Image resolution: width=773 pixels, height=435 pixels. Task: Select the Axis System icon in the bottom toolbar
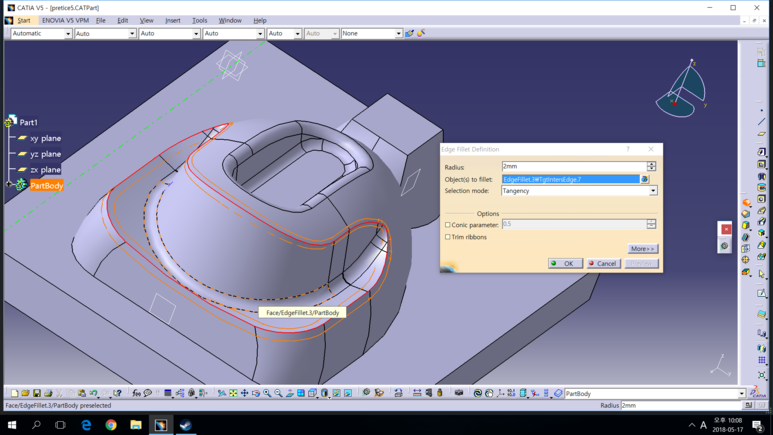500,393
